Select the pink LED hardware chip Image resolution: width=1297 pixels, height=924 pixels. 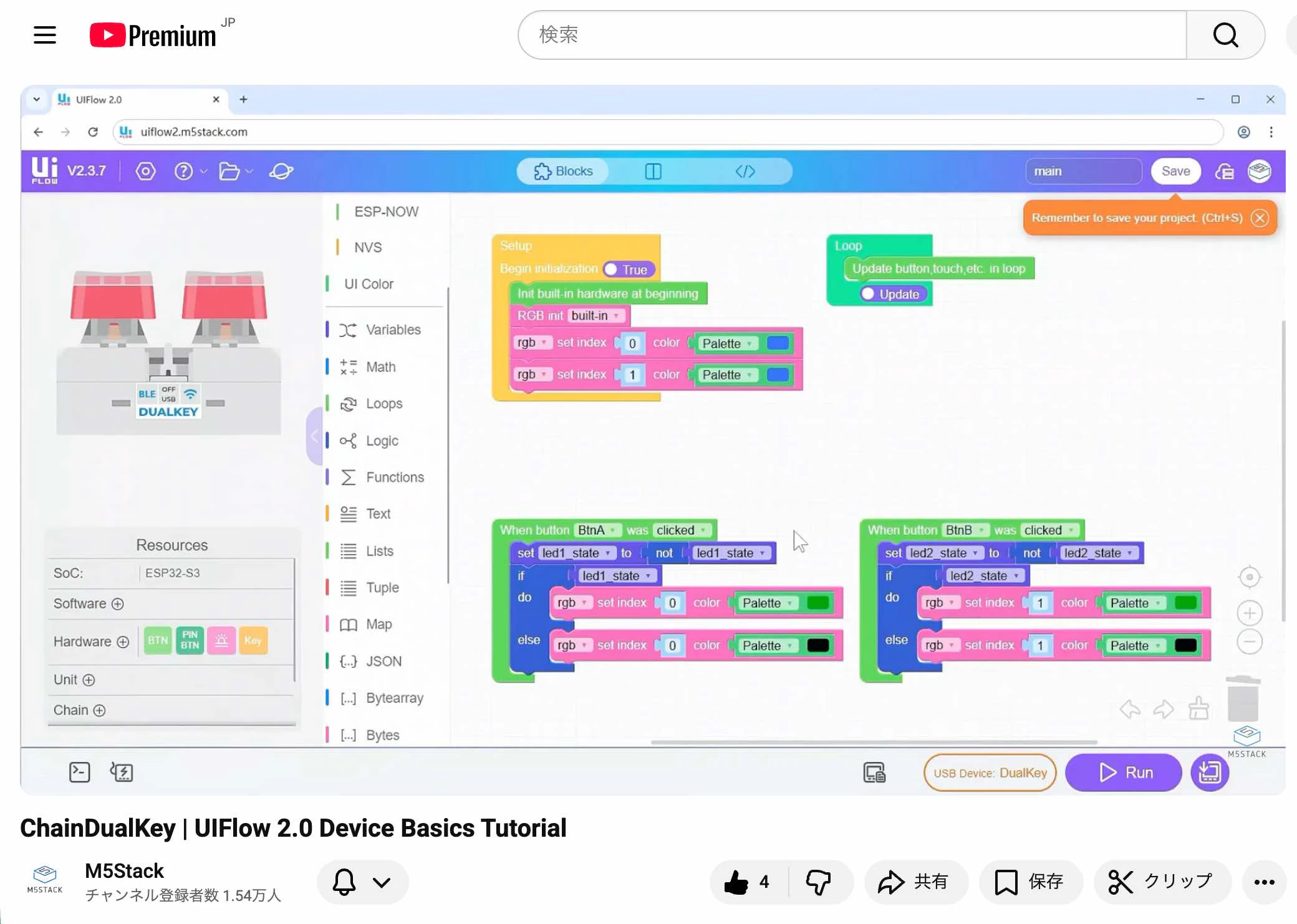221,640
